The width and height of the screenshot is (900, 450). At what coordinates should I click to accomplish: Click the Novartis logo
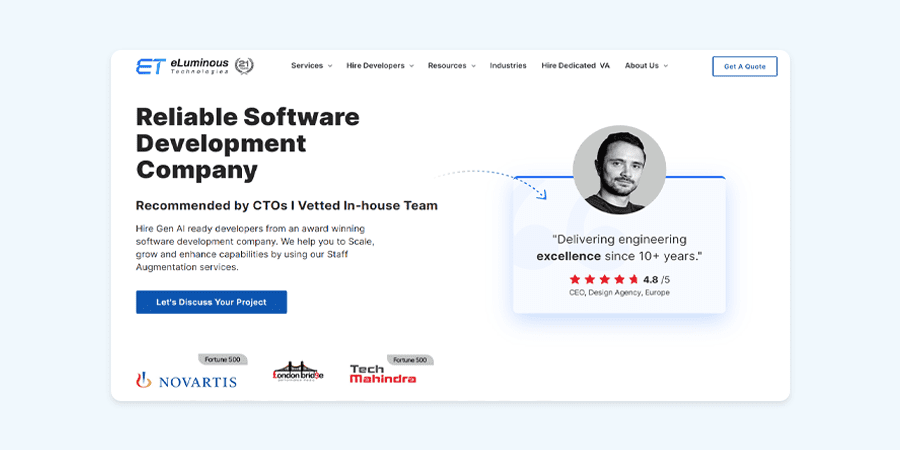coord(187,380)
